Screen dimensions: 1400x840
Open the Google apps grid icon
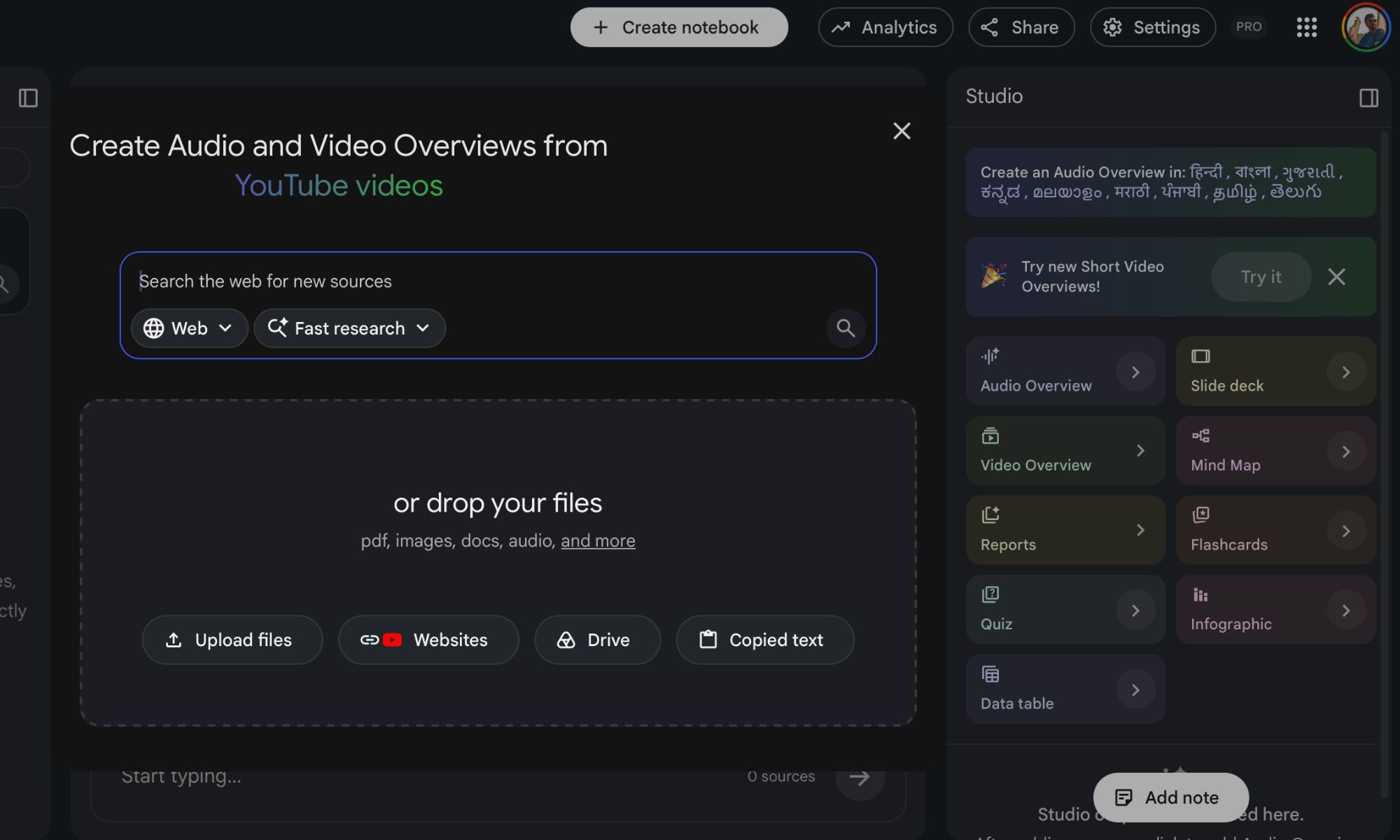coord(1306,27)
